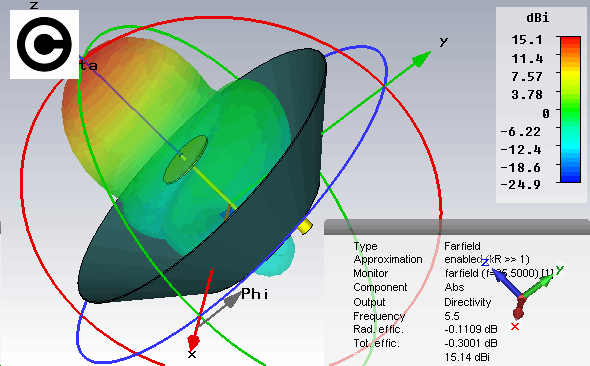The height and width of the screenshot is (366, 590).
Task: Click the blue z arrow of orientation gizmo
Action: [505, 282]
